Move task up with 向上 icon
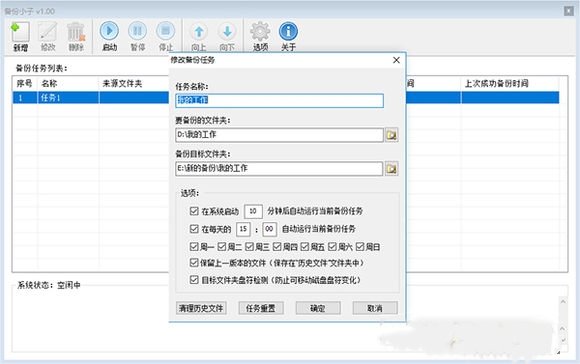The height and width of the screenshot is (364, 580). point(199,36)
